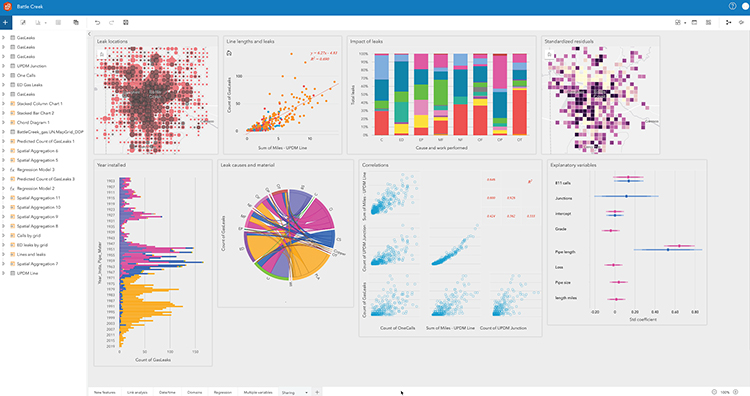Click the help question mark icon

point(732,6)
